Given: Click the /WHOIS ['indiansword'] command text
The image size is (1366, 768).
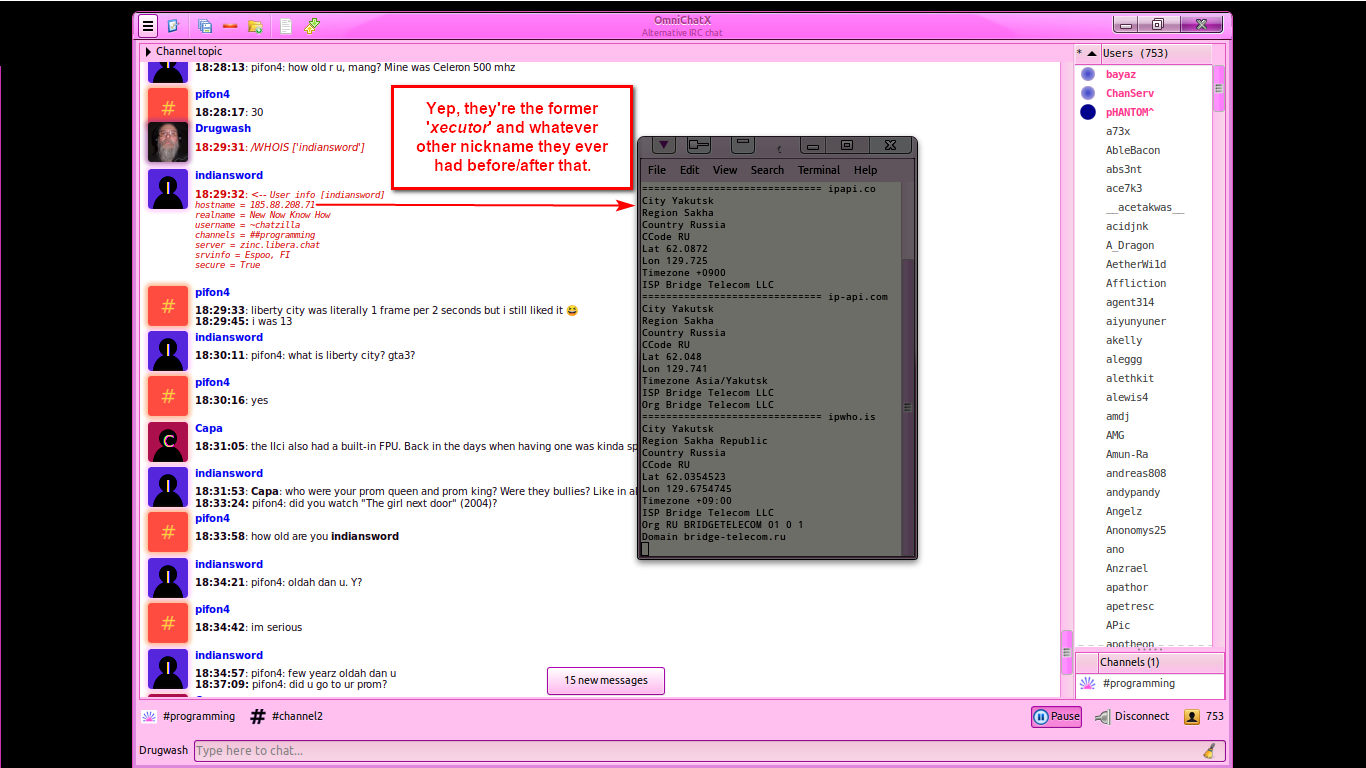Looking at the screenshot, I should point(307,147).
